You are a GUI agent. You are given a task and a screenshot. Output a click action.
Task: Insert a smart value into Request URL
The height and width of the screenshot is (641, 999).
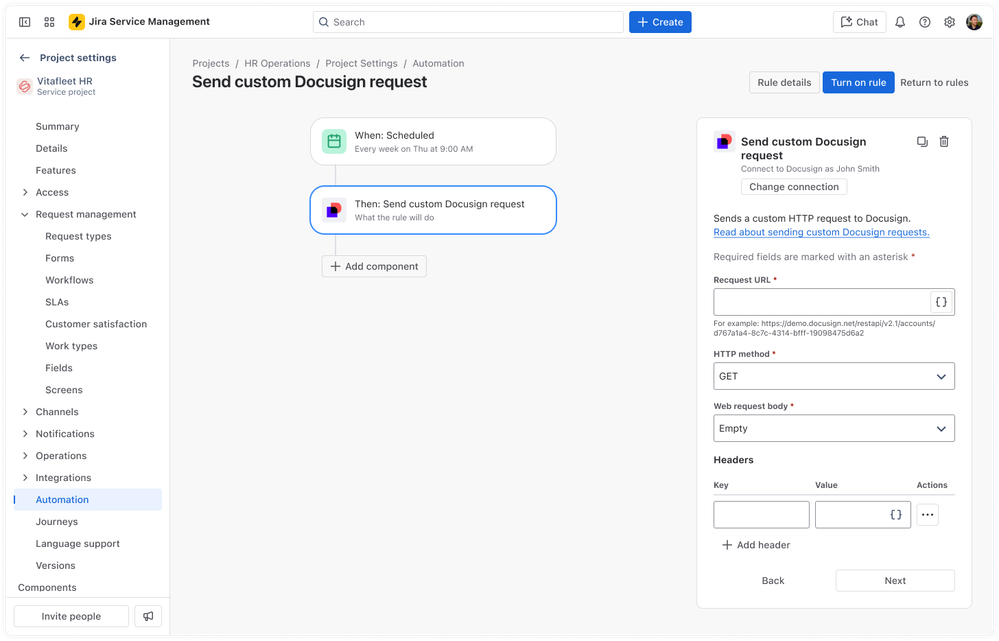tap(941, 301)
